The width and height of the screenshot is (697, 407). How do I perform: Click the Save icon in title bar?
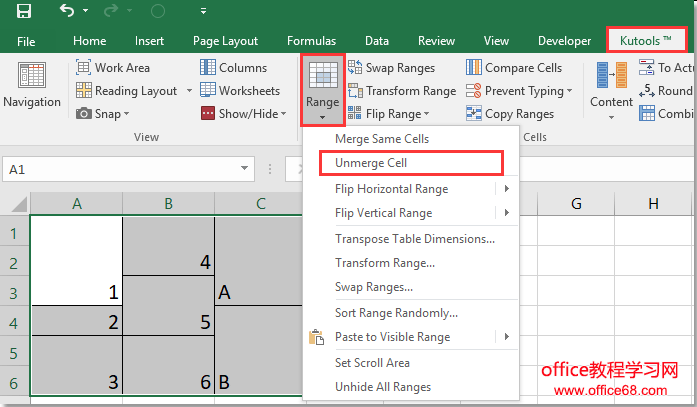click(23, 12)
